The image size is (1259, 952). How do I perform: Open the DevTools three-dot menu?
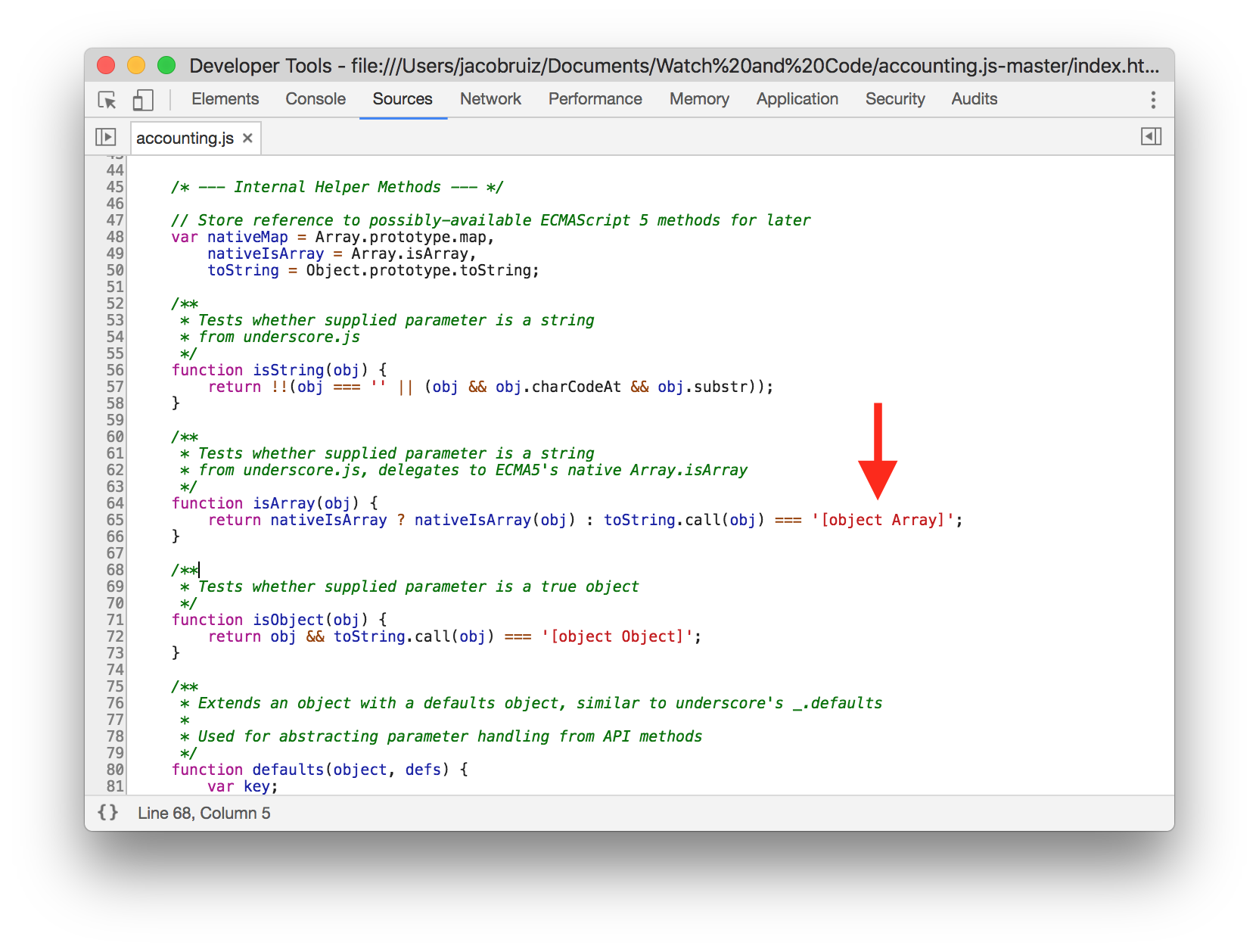coord(1153,100)
